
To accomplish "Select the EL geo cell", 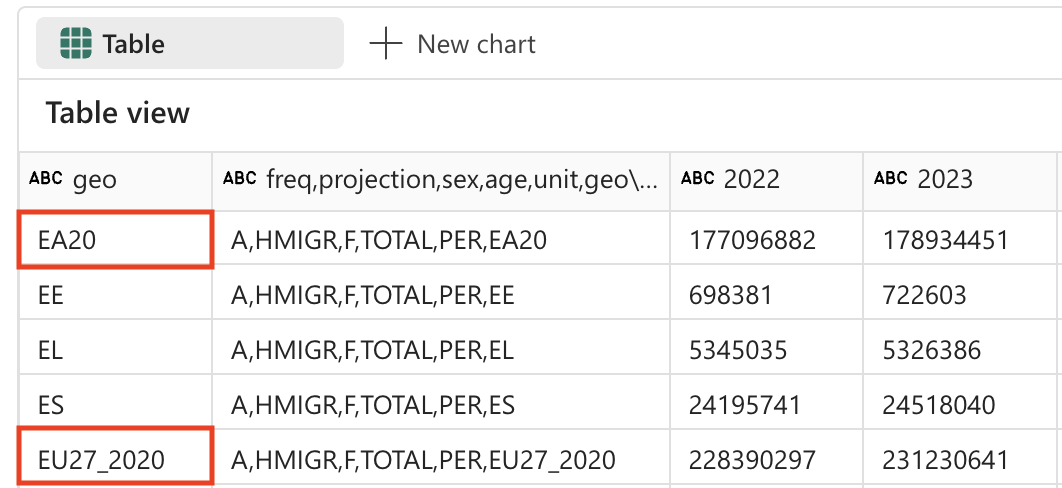I will click(x=115, y=349).
